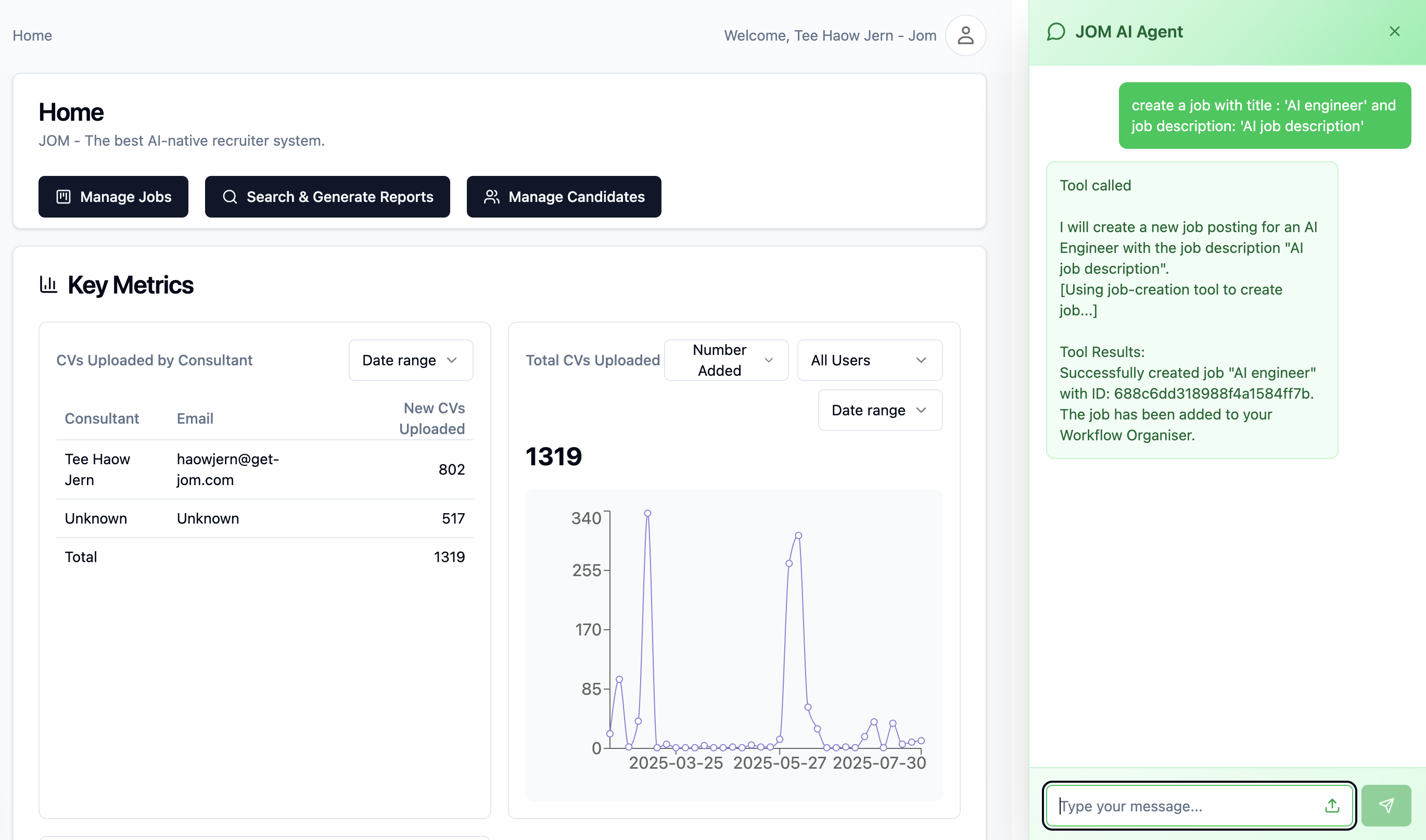Open the All Users filter dropdown

(869, 360)
